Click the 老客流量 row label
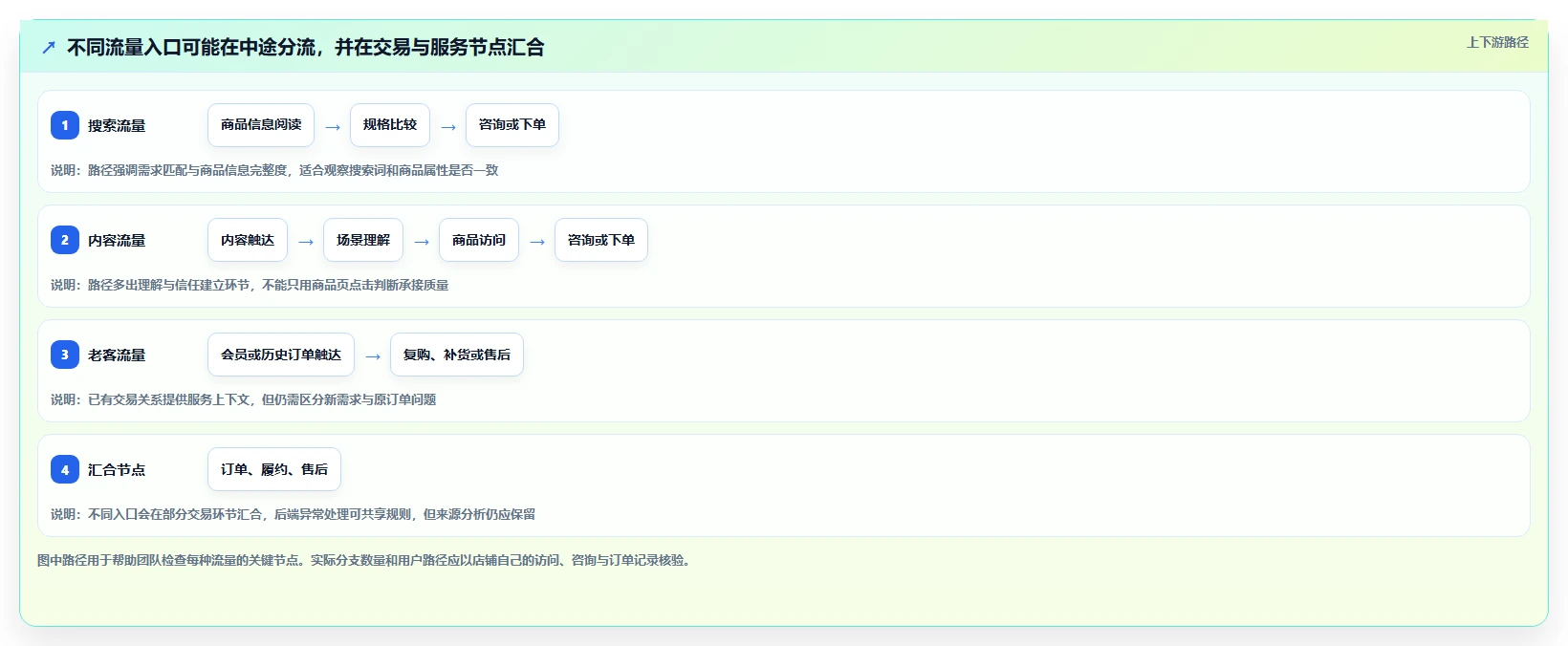 [117, 355]
